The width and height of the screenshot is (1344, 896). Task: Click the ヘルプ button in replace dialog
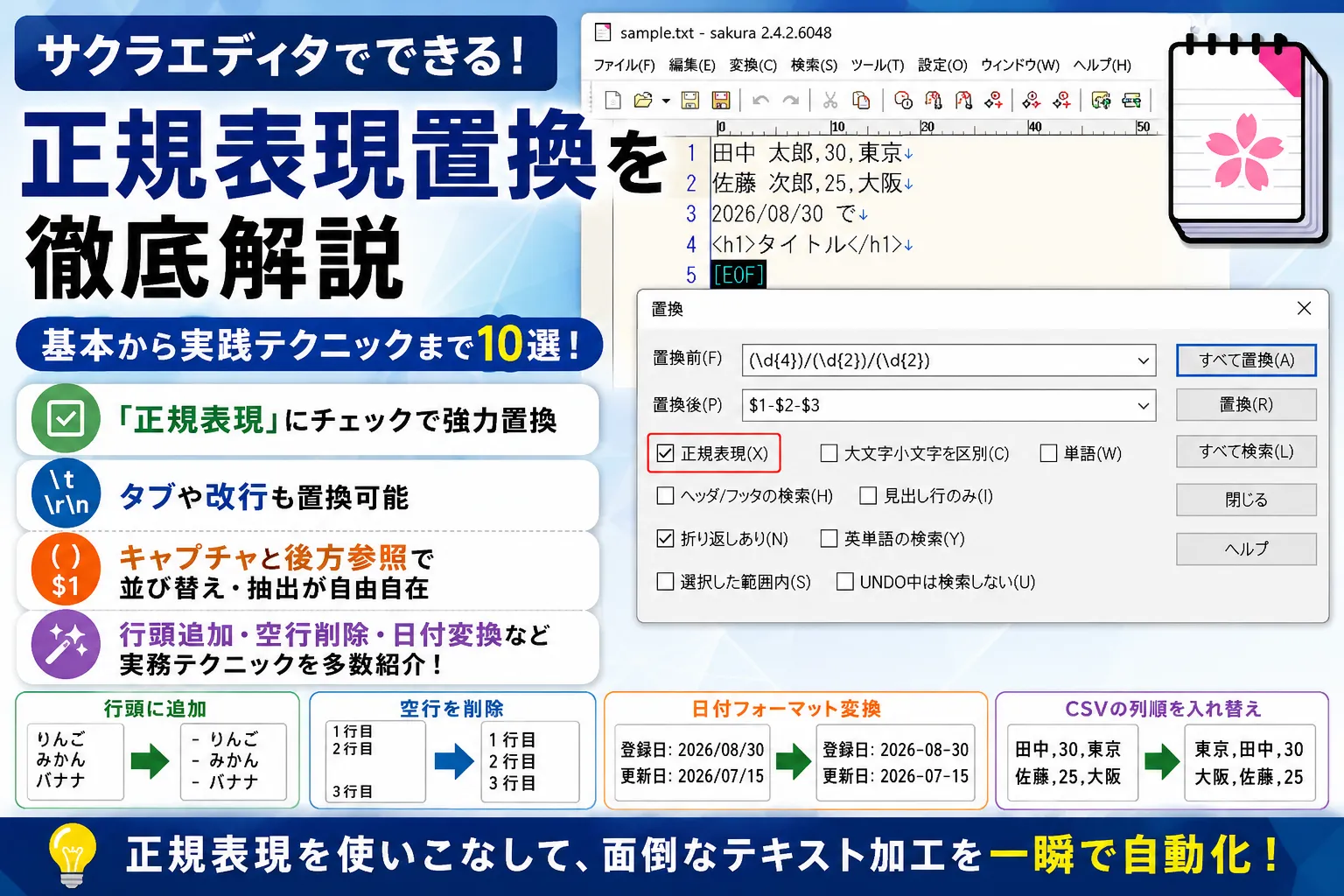pos(1246,549)
